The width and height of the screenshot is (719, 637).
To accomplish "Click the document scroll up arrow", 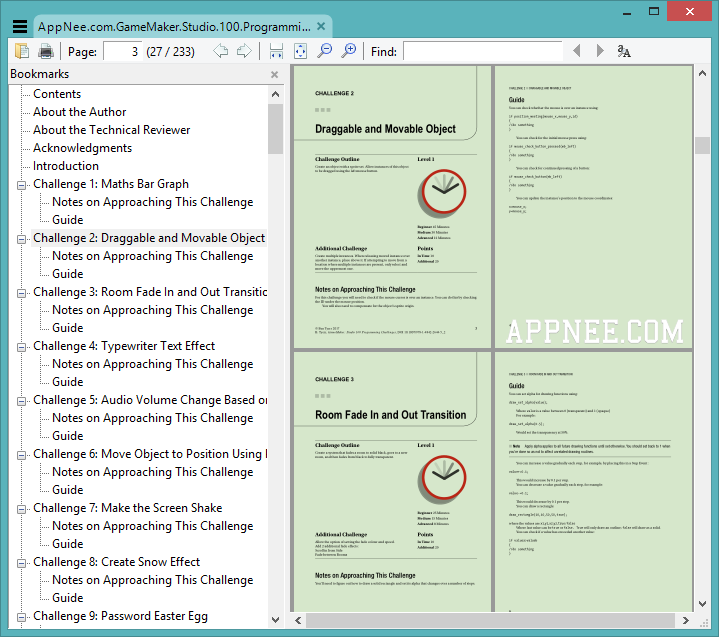I will [702, 73].
